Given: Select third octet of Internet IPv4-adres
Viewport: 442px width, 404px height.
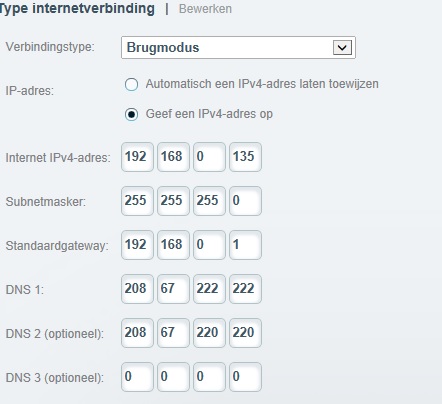Looking at the screenshot, I should point(209,157).
